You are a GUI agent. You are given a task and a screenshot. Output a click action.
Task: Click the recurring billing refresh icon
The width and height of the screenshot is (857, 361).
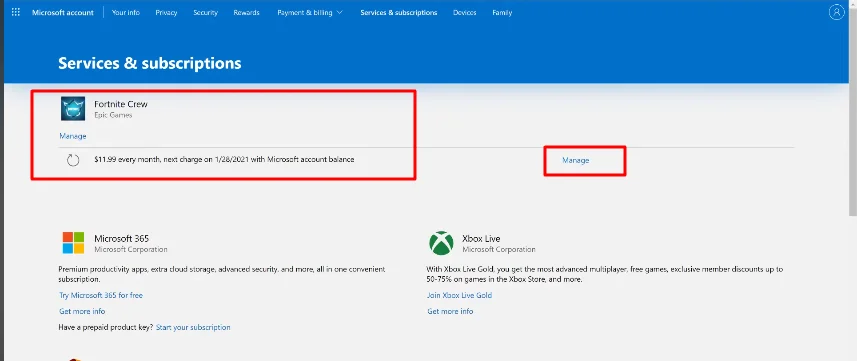[x=73, y=160]
